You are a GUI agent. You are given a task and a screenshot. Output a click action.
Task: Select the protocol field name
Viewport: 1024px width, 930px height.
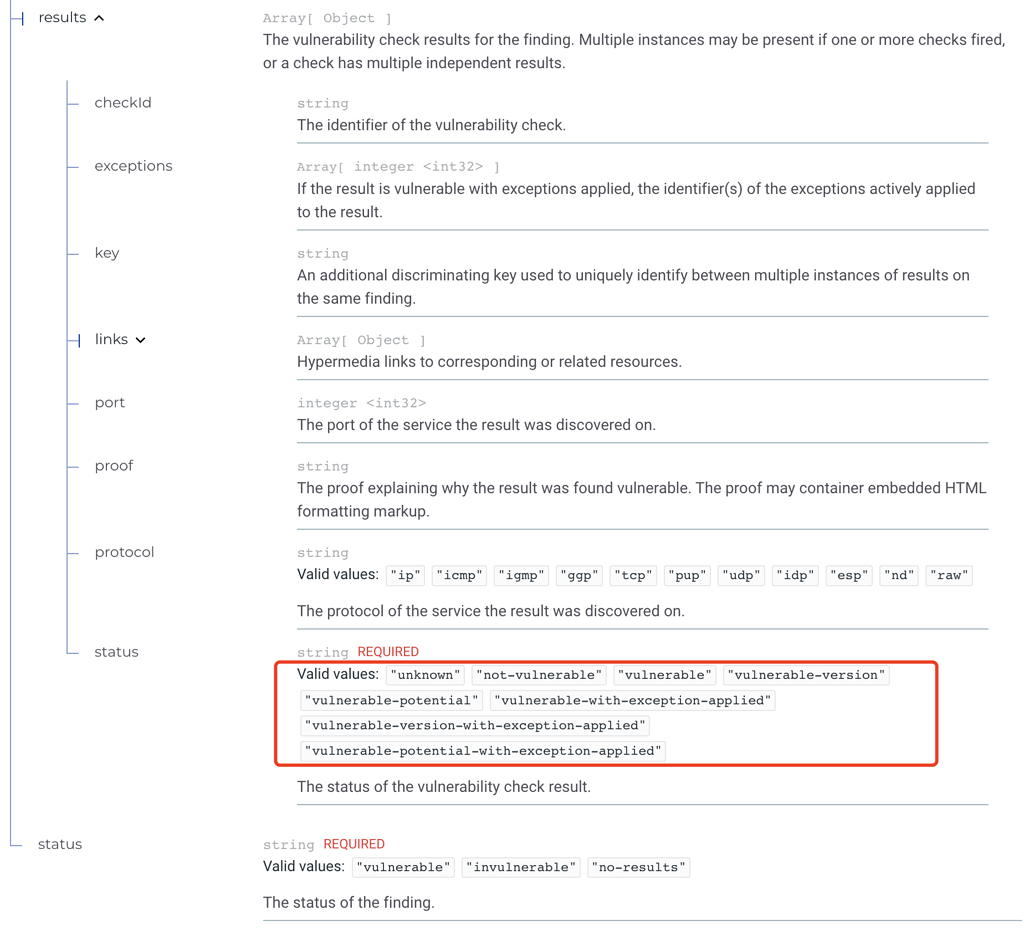(123, 551)
